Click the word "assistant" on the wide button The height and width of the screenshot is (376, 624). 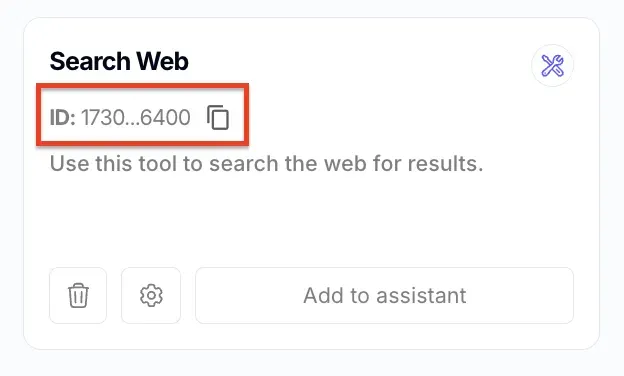coord(421,295)
